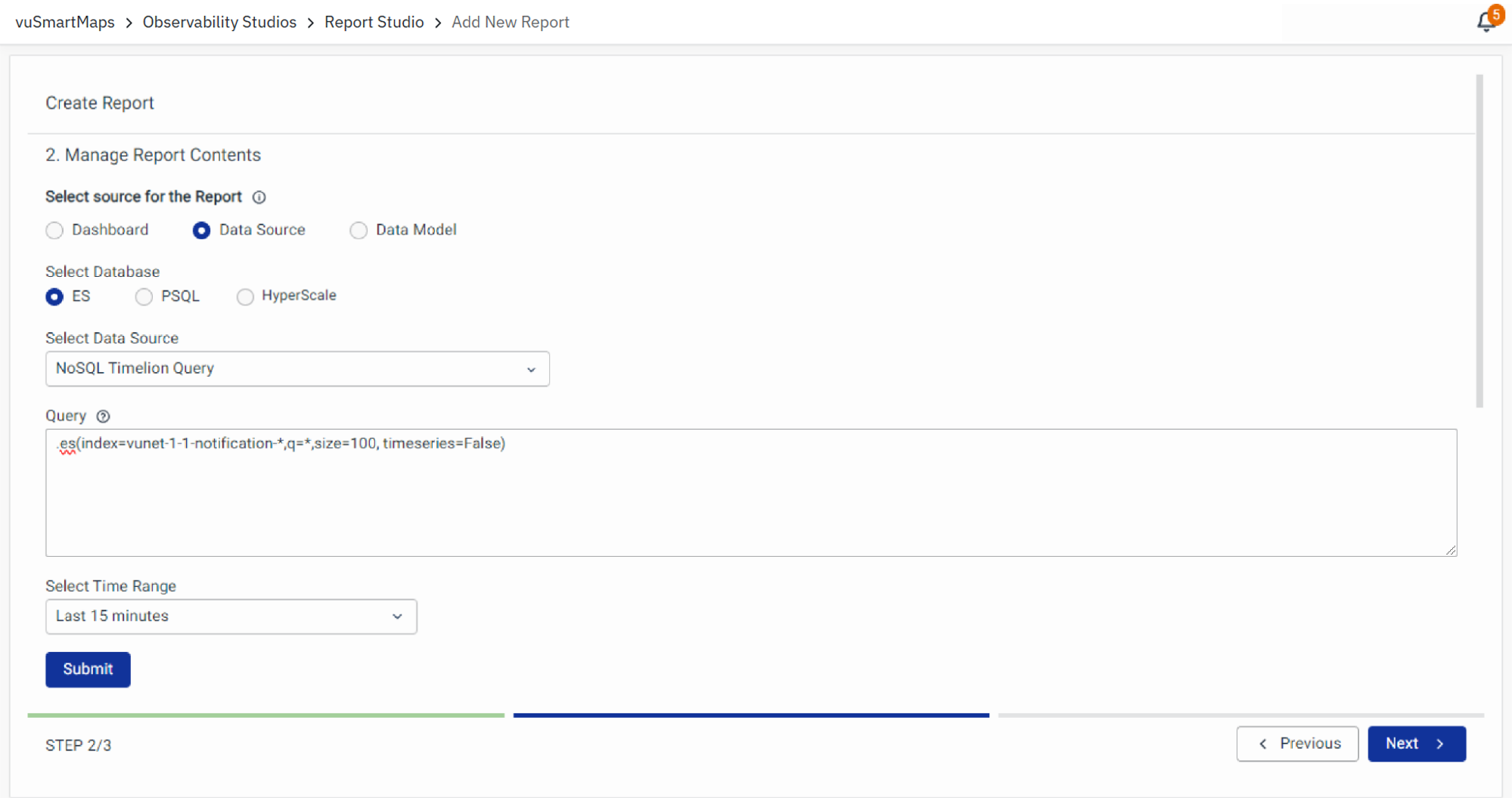Viewport: 1512px width, 798px height.
Task: Click the help icon next to Query
Action: pos(104,416)
